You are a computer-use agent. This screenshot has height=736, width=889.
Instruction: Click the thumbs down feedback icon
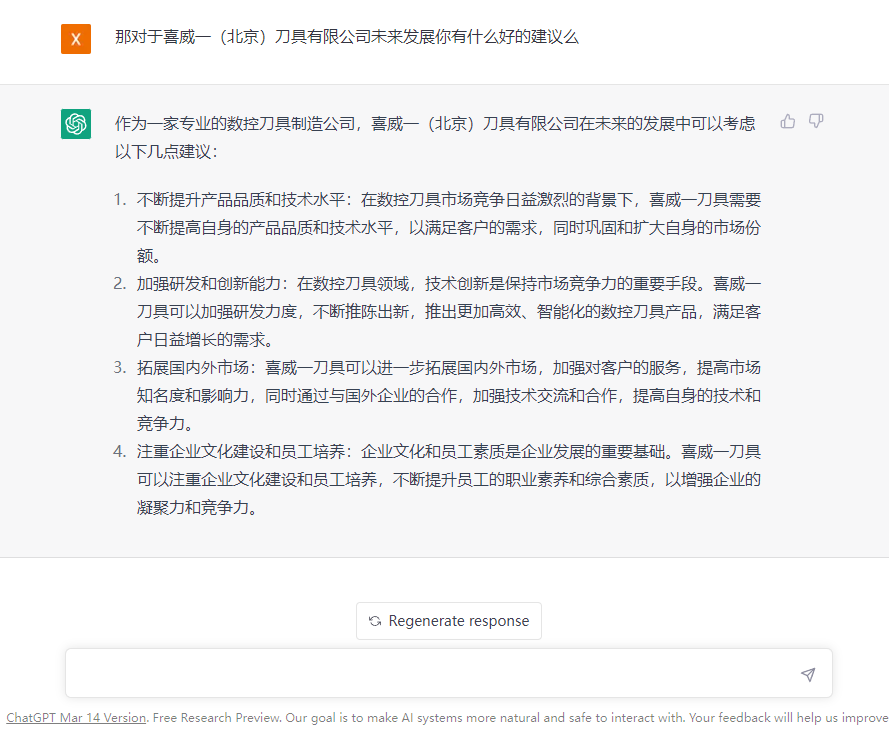click(816, 121)
